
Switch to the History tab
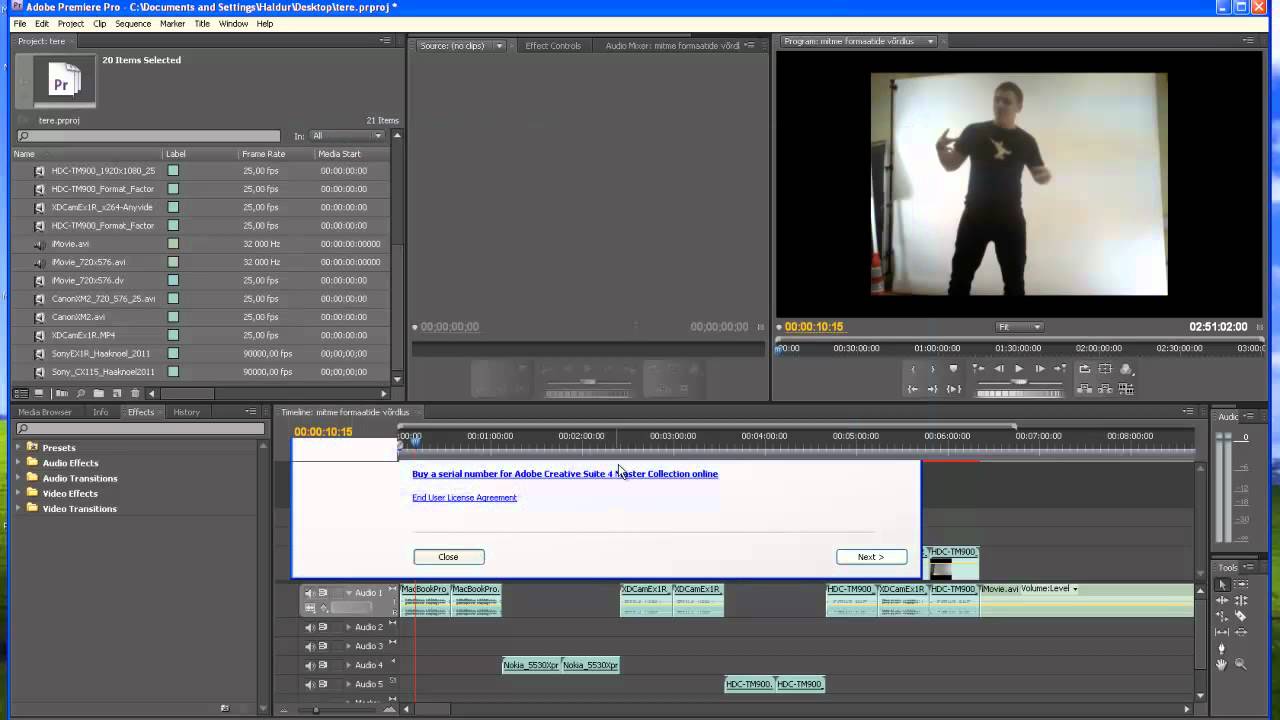point(186,412)
